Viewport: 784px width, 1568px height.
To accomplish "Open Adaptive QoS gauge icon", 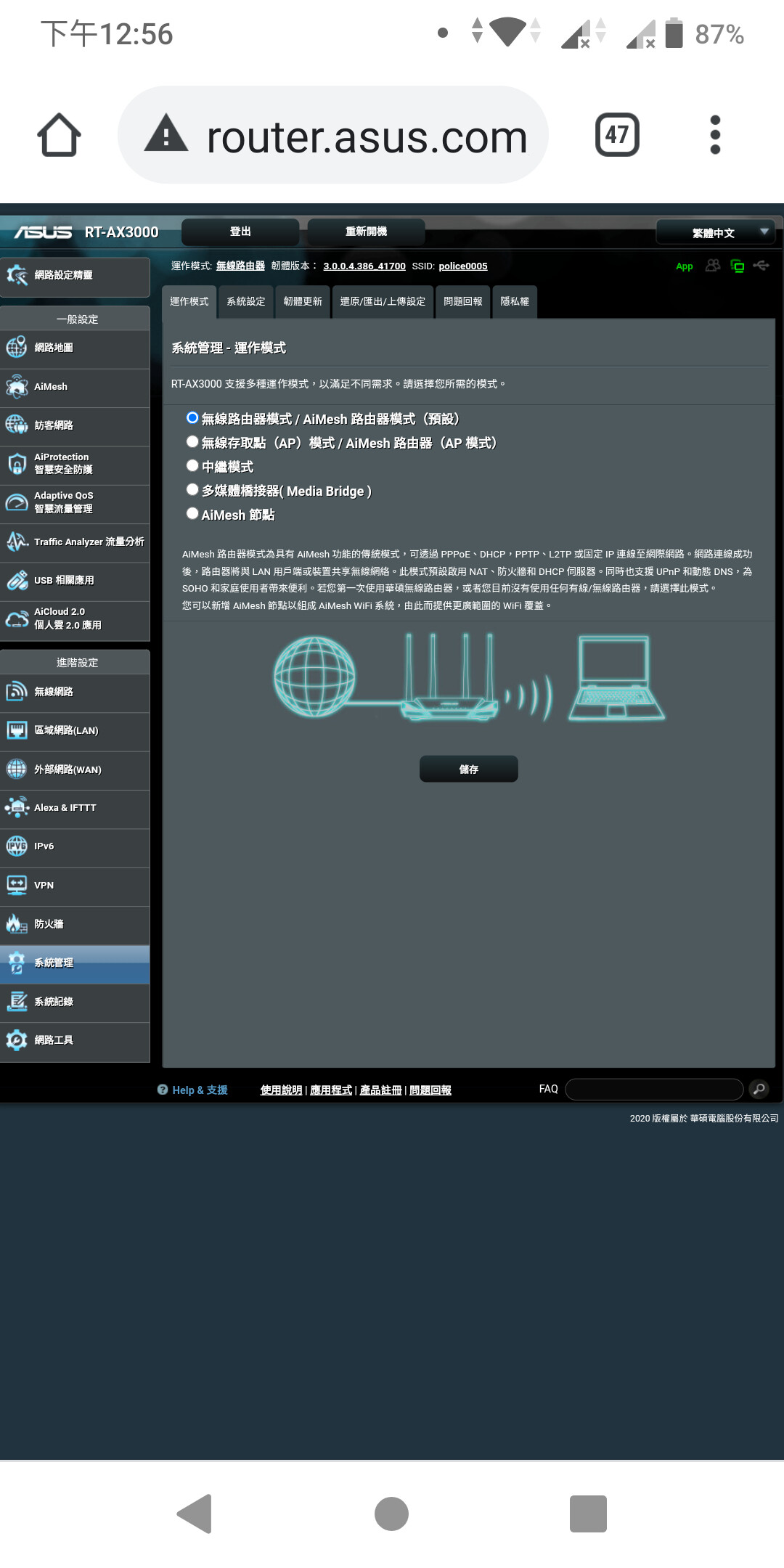I will point(17,502).
